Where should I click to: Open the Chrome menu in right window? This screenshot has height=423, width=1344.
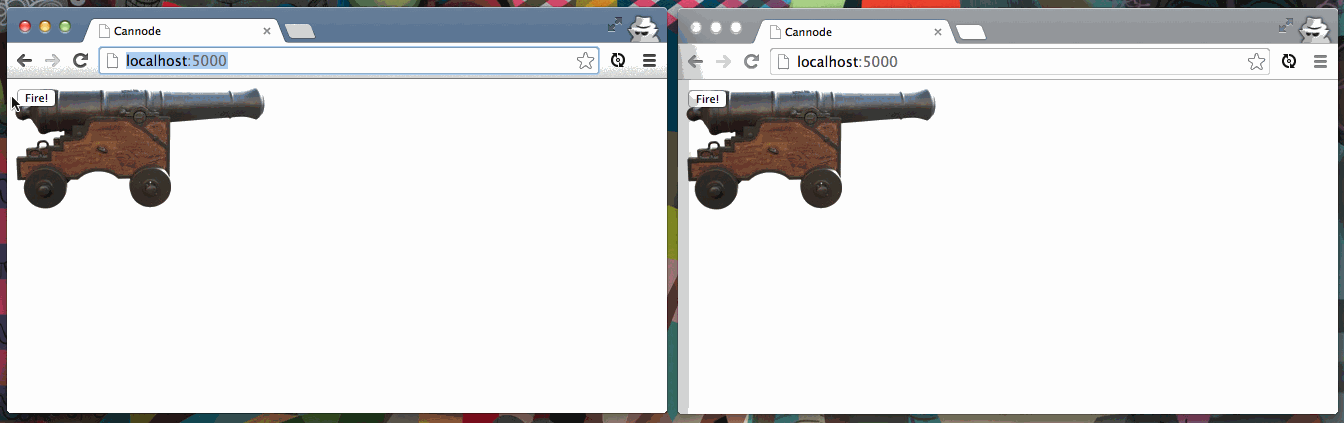(x=1320, y=62)
